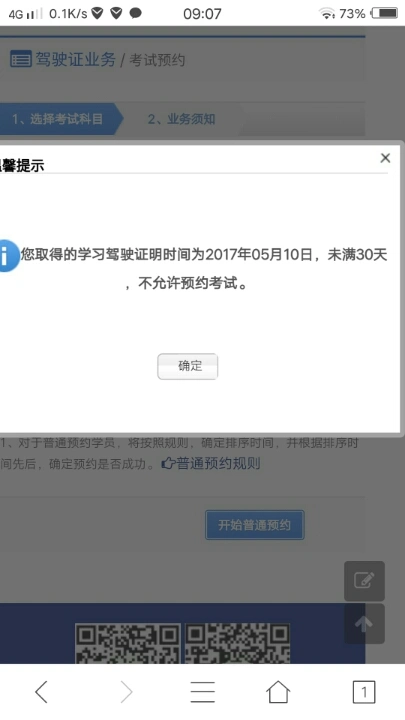Open the 普通预约规则 link
This screenshot has width=405, height=720.
coord(211,463)
